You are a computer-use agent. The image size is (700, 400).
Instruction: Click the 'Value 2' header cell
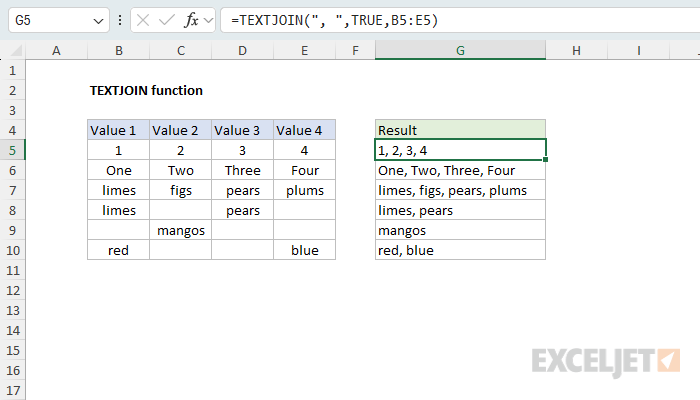point(181,130)
